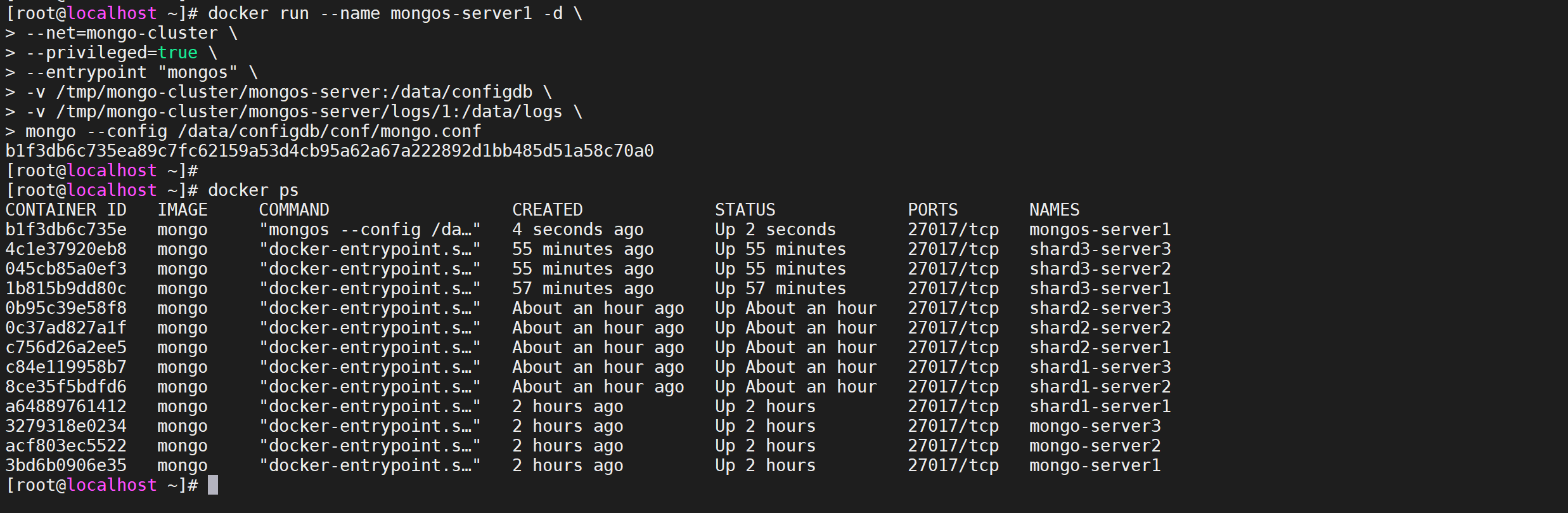Select the name shard2-server2
1568x513 pixels.
pos(1100,328)
